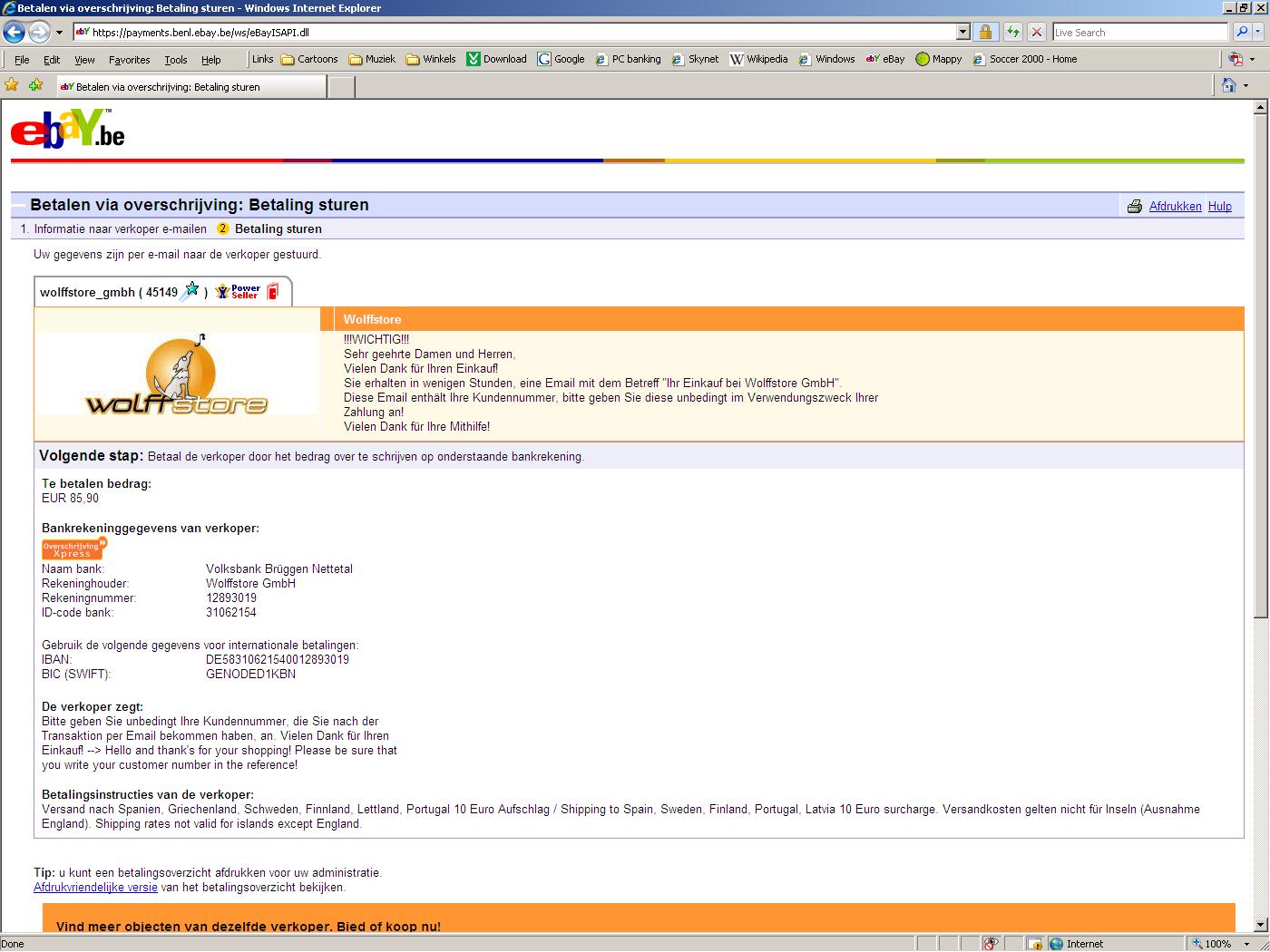Click the wolffstore_gmbh seller name

[x=87, y=292]
